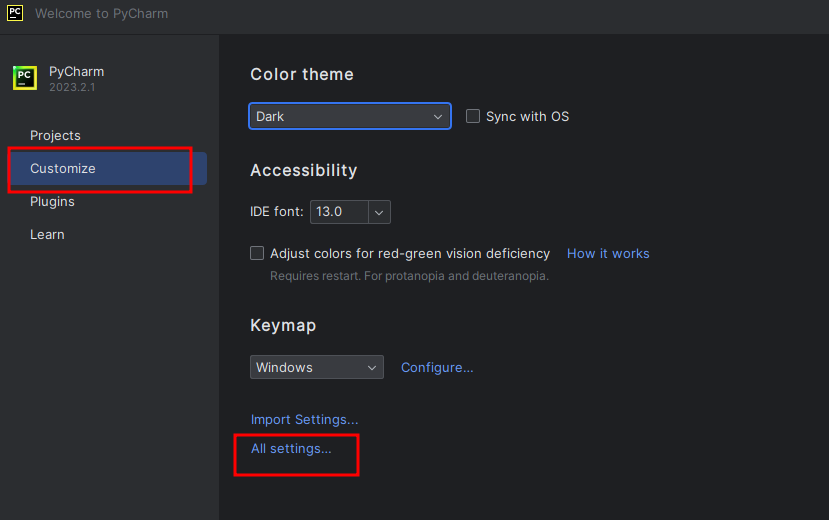Click the IDE font value 13.0 field
The image size is (829, 520).
point(339,212)
